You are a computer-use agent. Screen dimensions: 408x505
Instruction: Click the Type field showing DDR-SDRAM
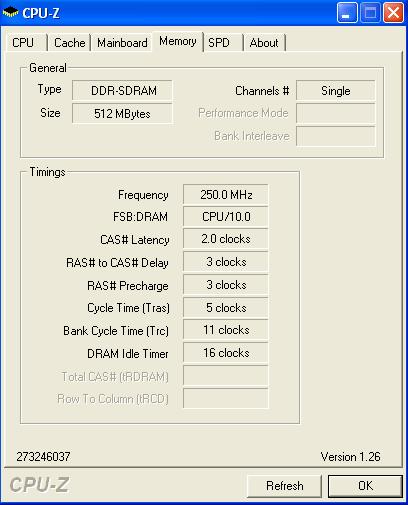click(122, 90)
